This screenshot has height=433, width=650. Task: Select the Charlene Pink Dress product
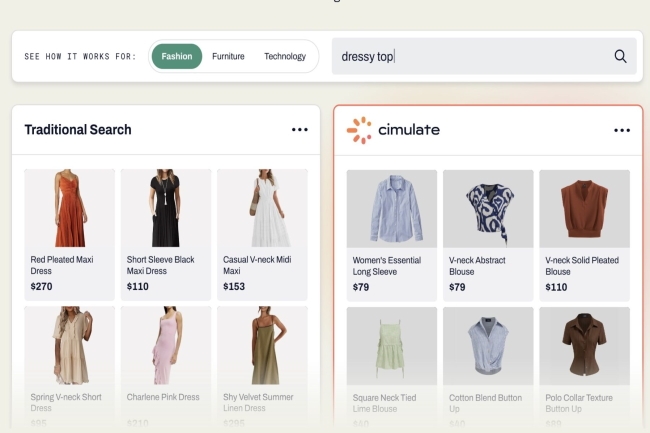point(166,346)
